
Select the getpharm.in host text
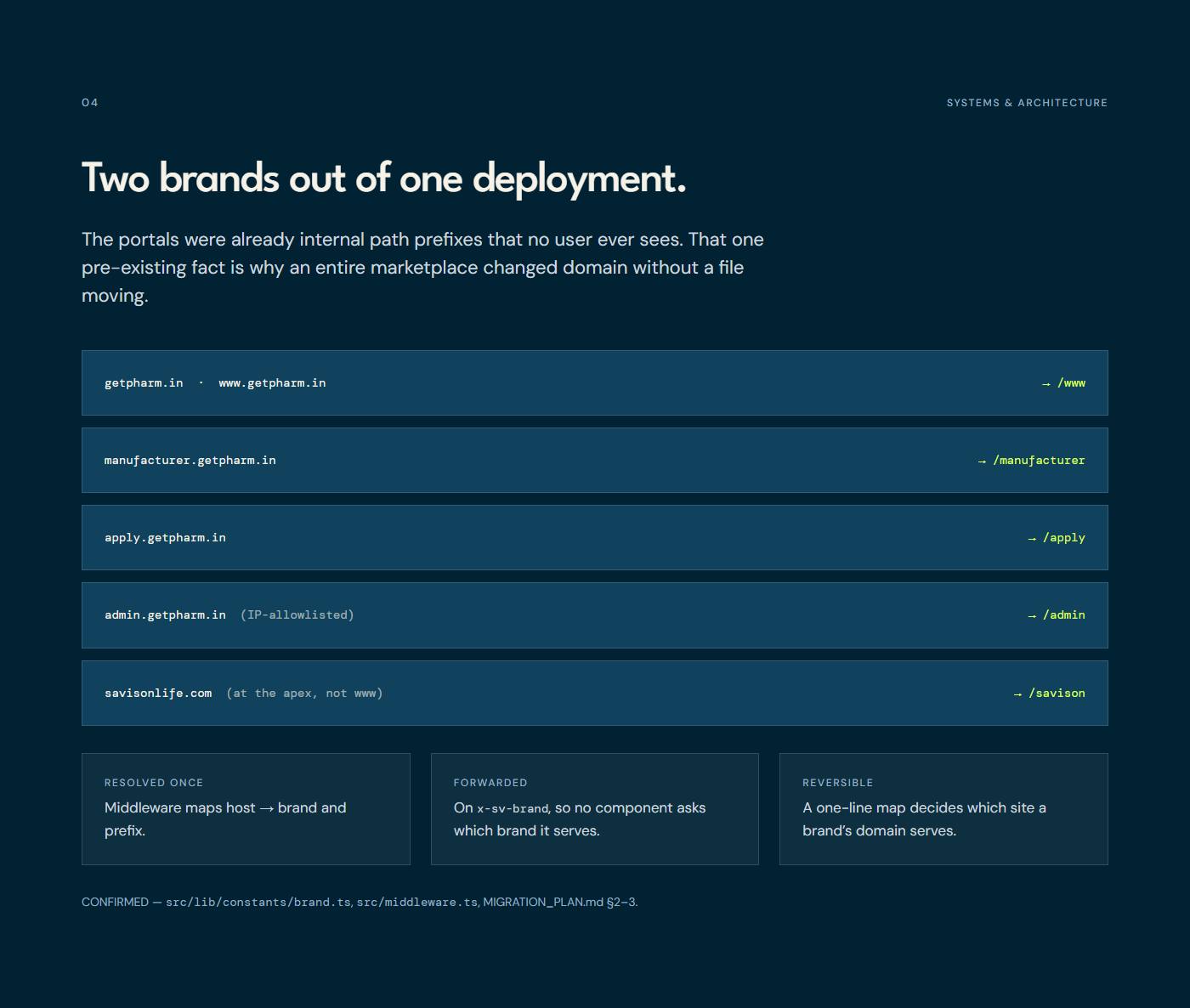[144, 382]
